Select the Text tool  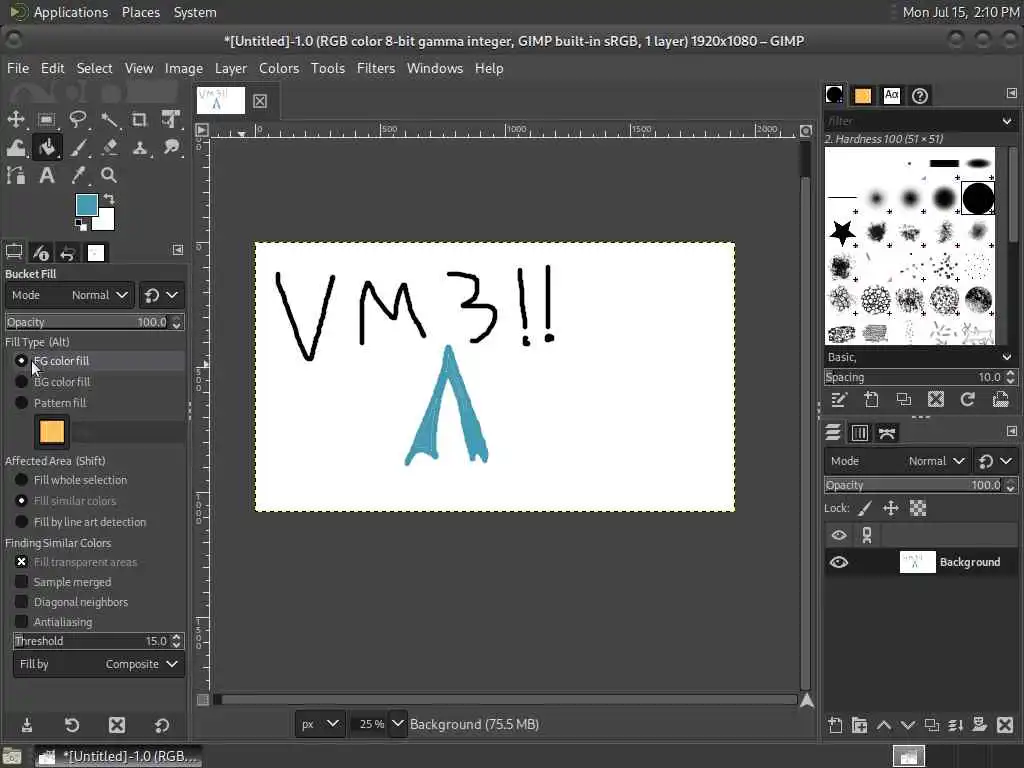pos(46,175)
